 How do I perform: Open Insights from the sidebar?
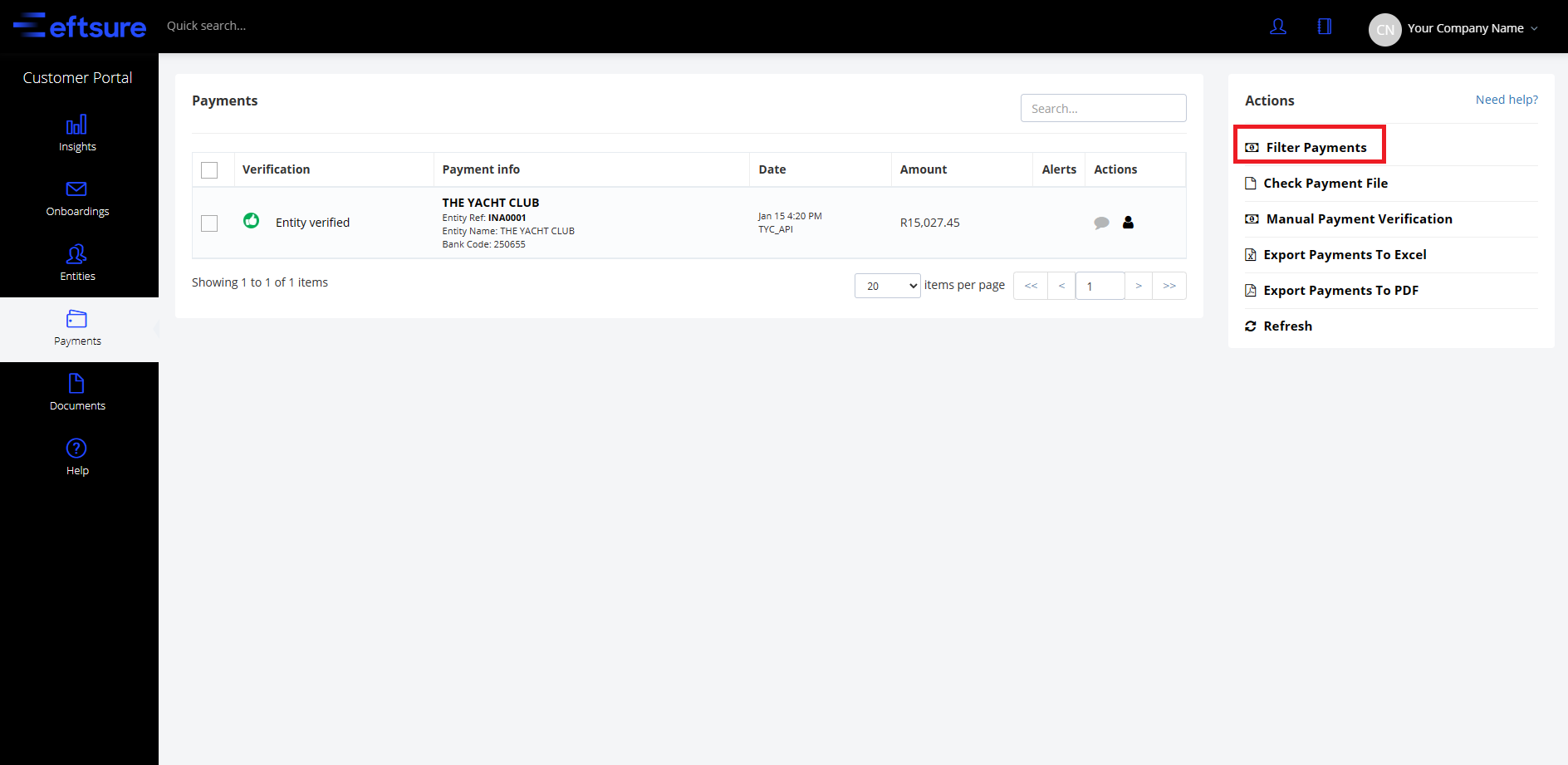tap(77, 134)
